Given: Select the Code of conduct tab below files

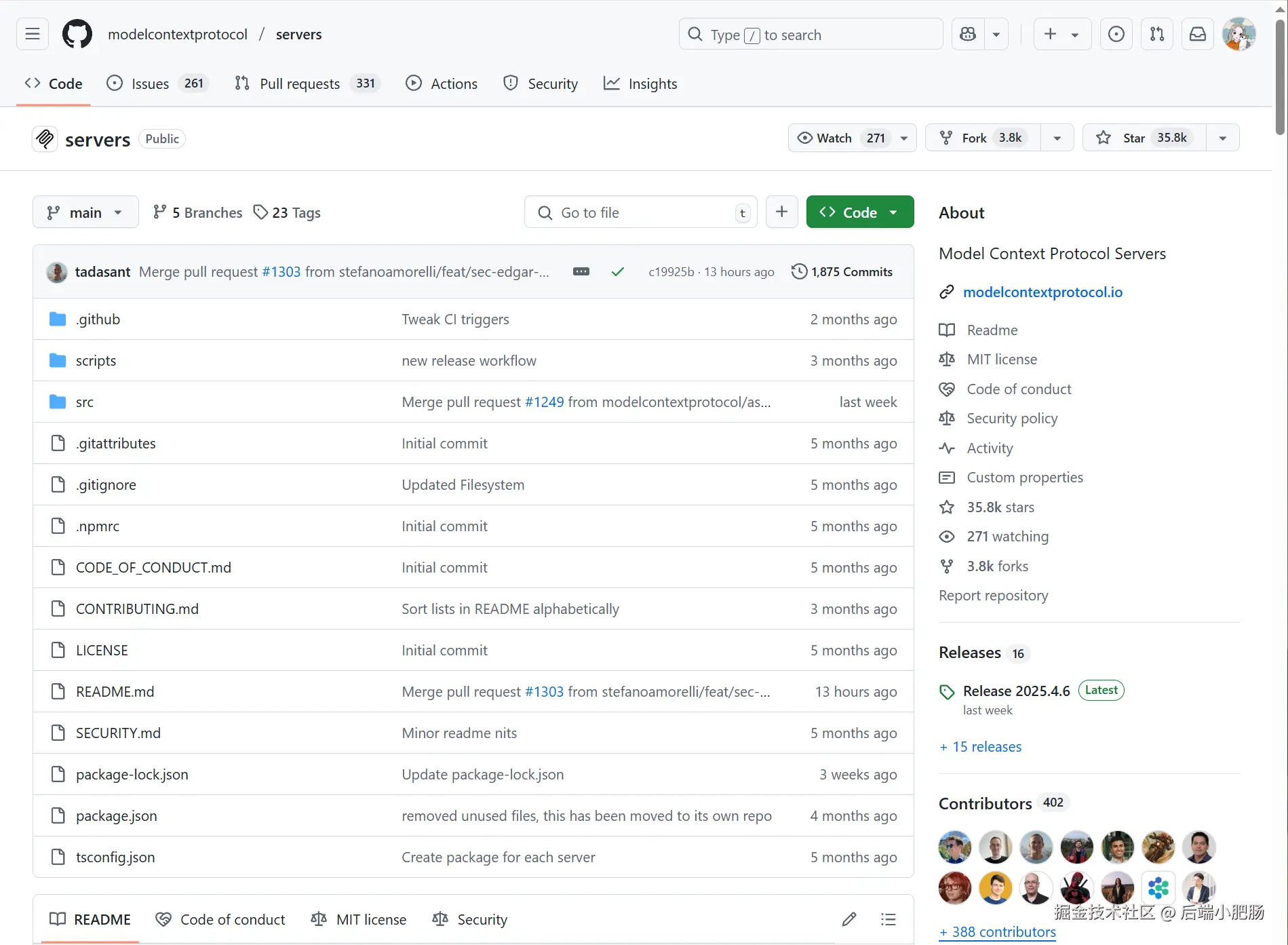Looking at the screenshot, I should pyautogui.click(x=220, y=919).
